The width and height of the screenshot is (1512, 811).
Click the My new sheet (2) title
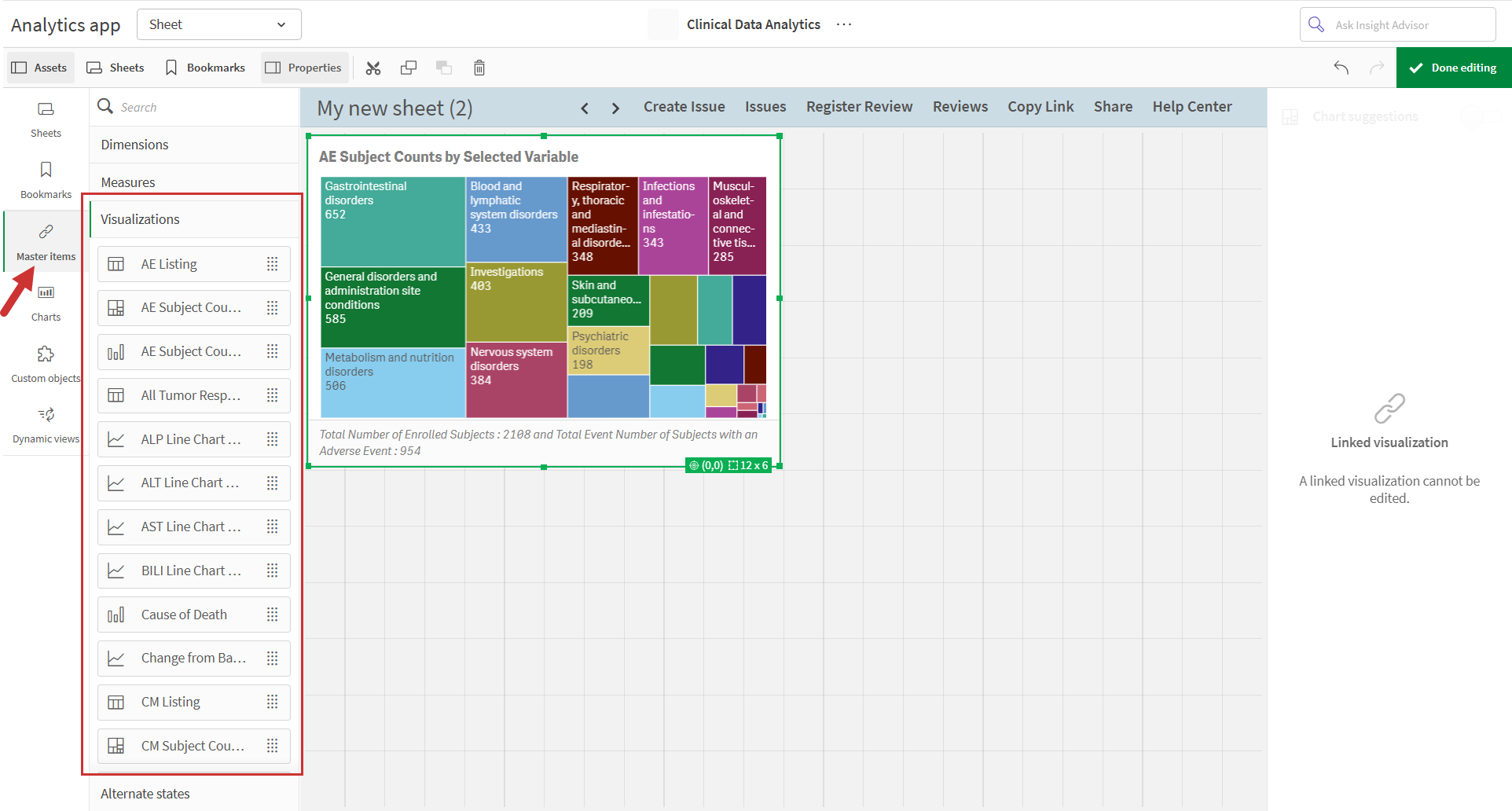(395, 108)
